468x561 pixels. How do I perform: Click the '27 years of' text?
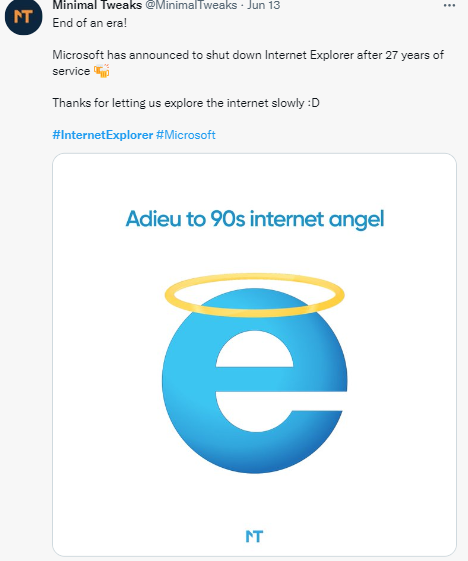click(x=414, y=55)
